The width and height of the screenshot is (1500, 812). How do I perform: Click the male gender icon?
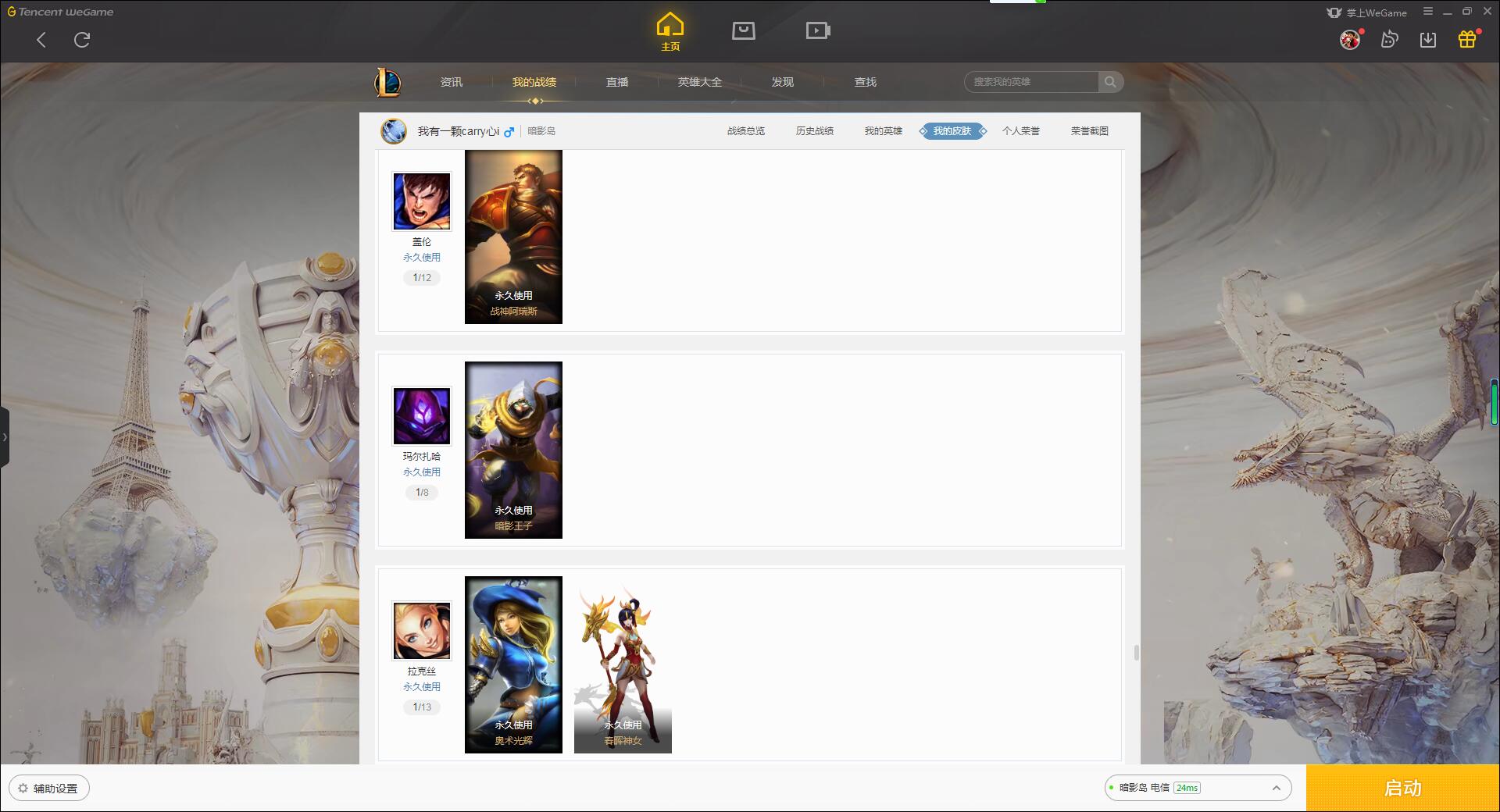click(509, 132)
